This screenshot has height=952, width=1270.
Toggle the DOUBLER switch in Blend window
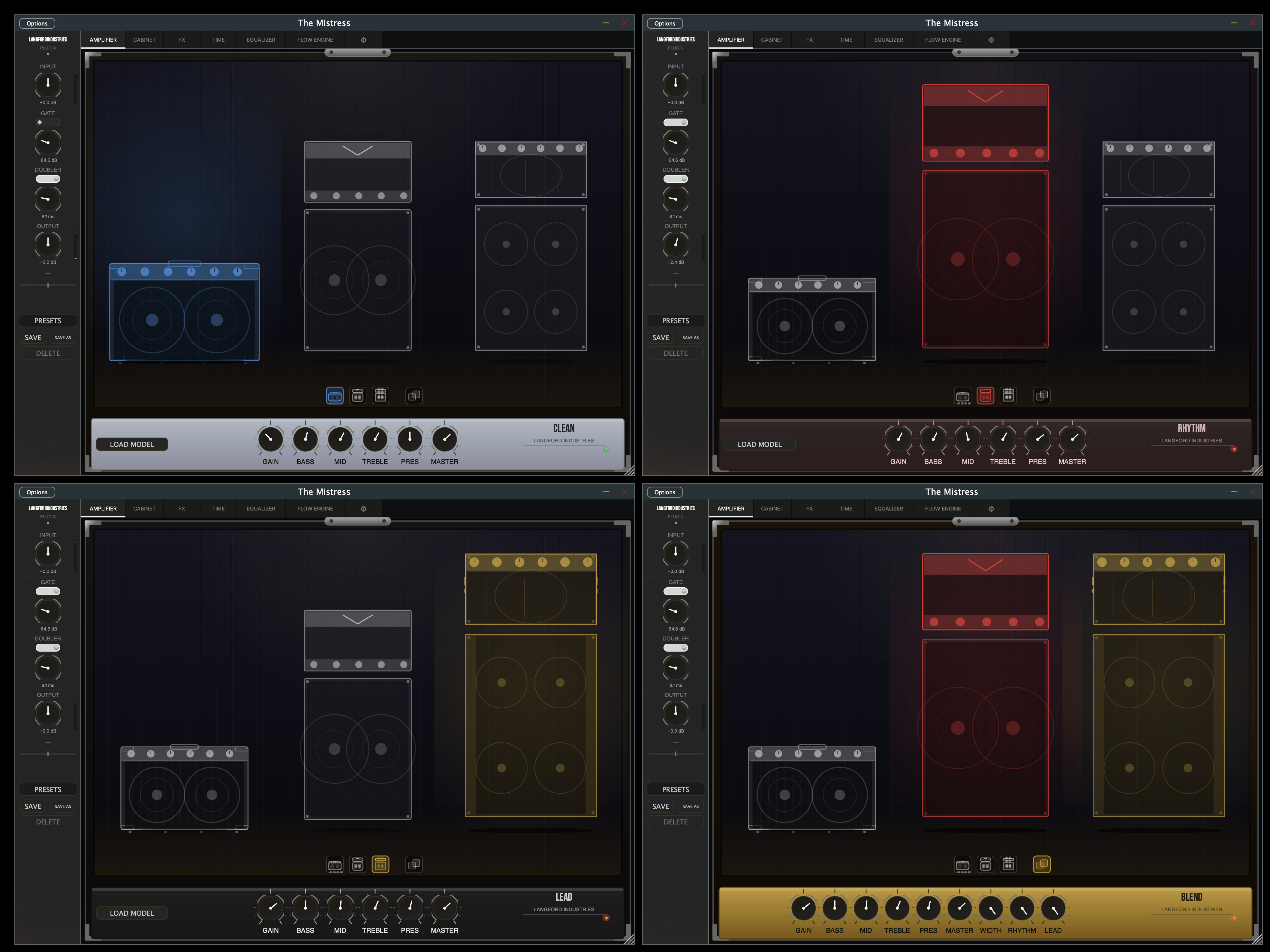(676, 648)
